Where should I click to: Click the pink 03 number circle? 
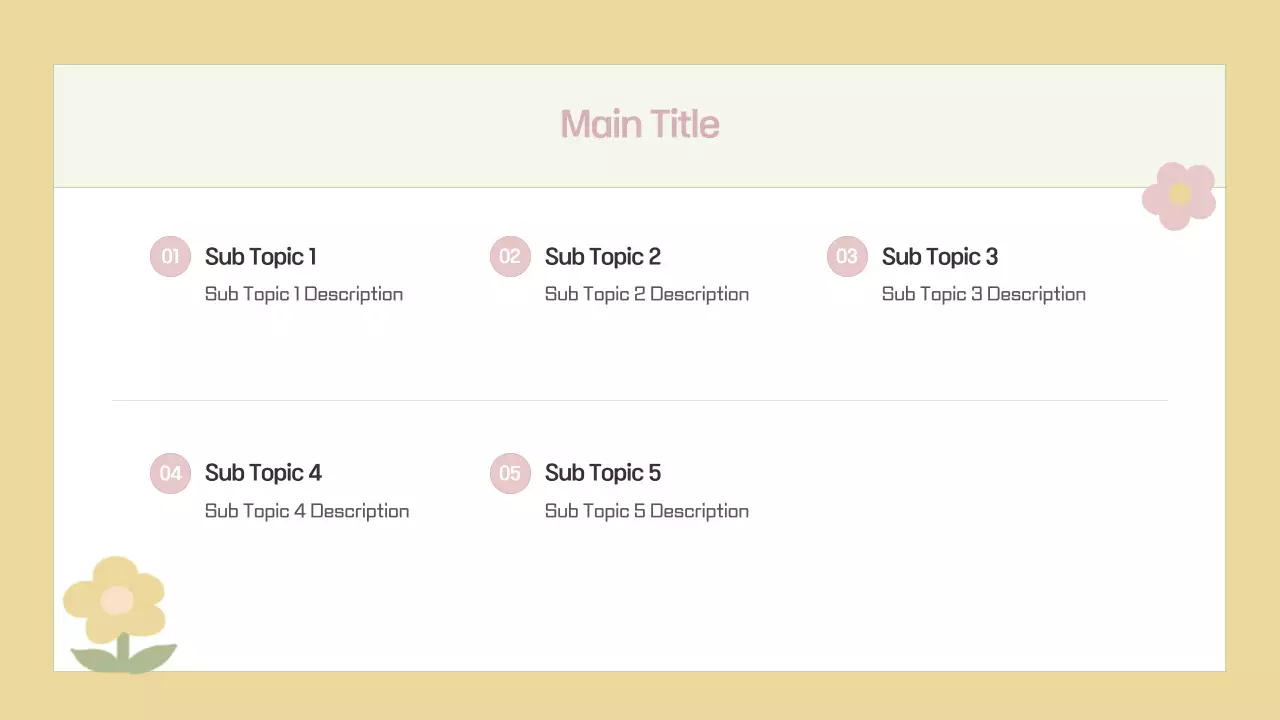pyautogui.click(x=847, y=256)
